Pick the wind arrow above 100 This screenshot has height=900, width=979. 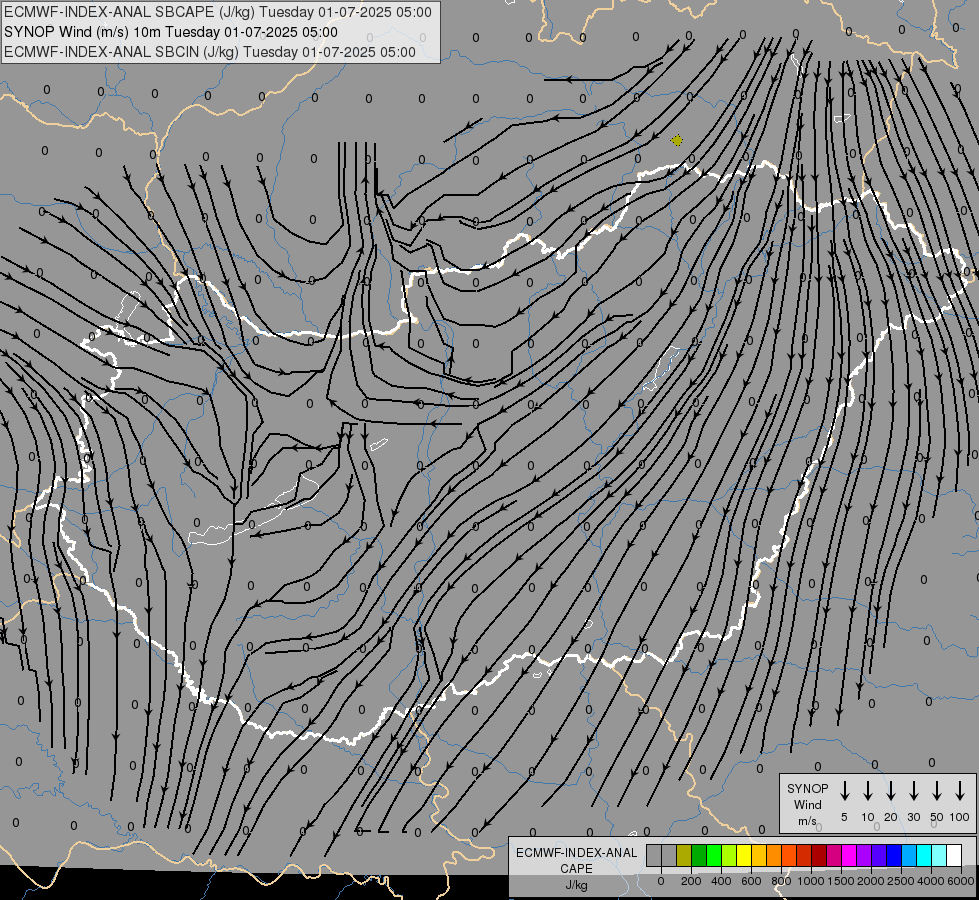pyautogui.click(x=960, y=791)
